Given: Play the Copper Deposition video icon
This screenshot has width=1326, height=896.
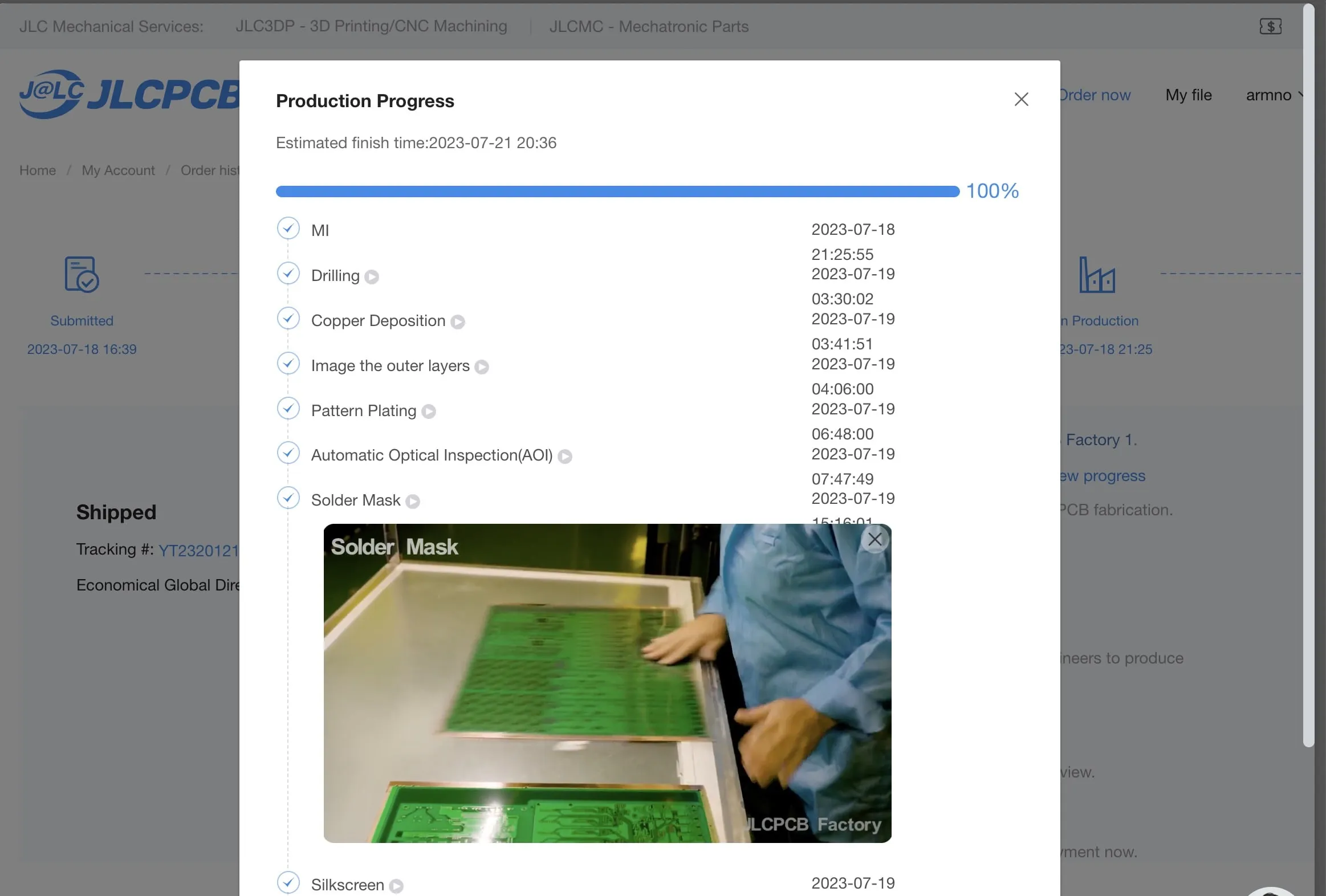Looking at the screenshot, I should [x=458, y=321].
